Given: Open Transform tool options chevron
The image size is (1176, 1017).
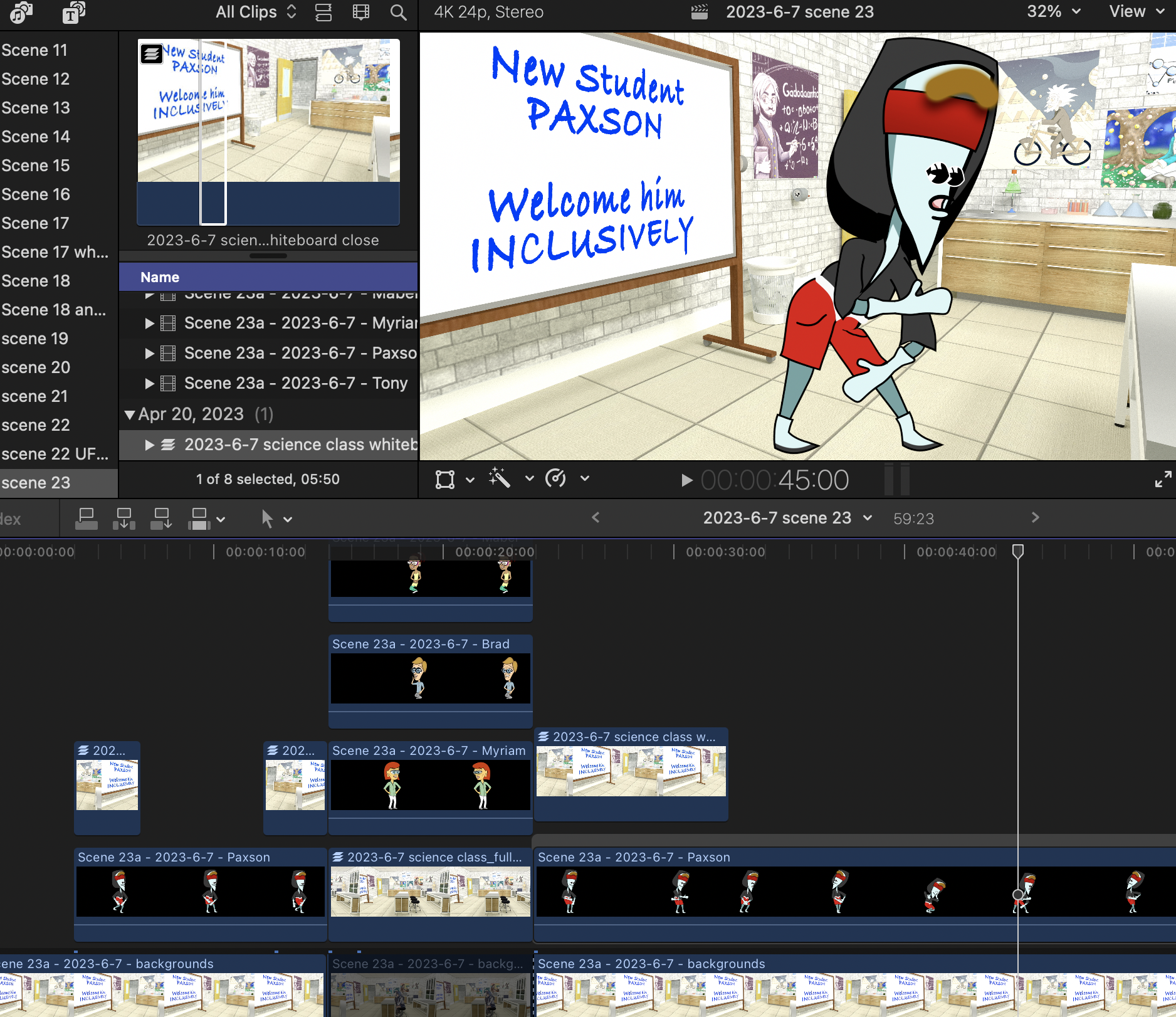Looking at the screenshot, I should [x=470, y=480].
